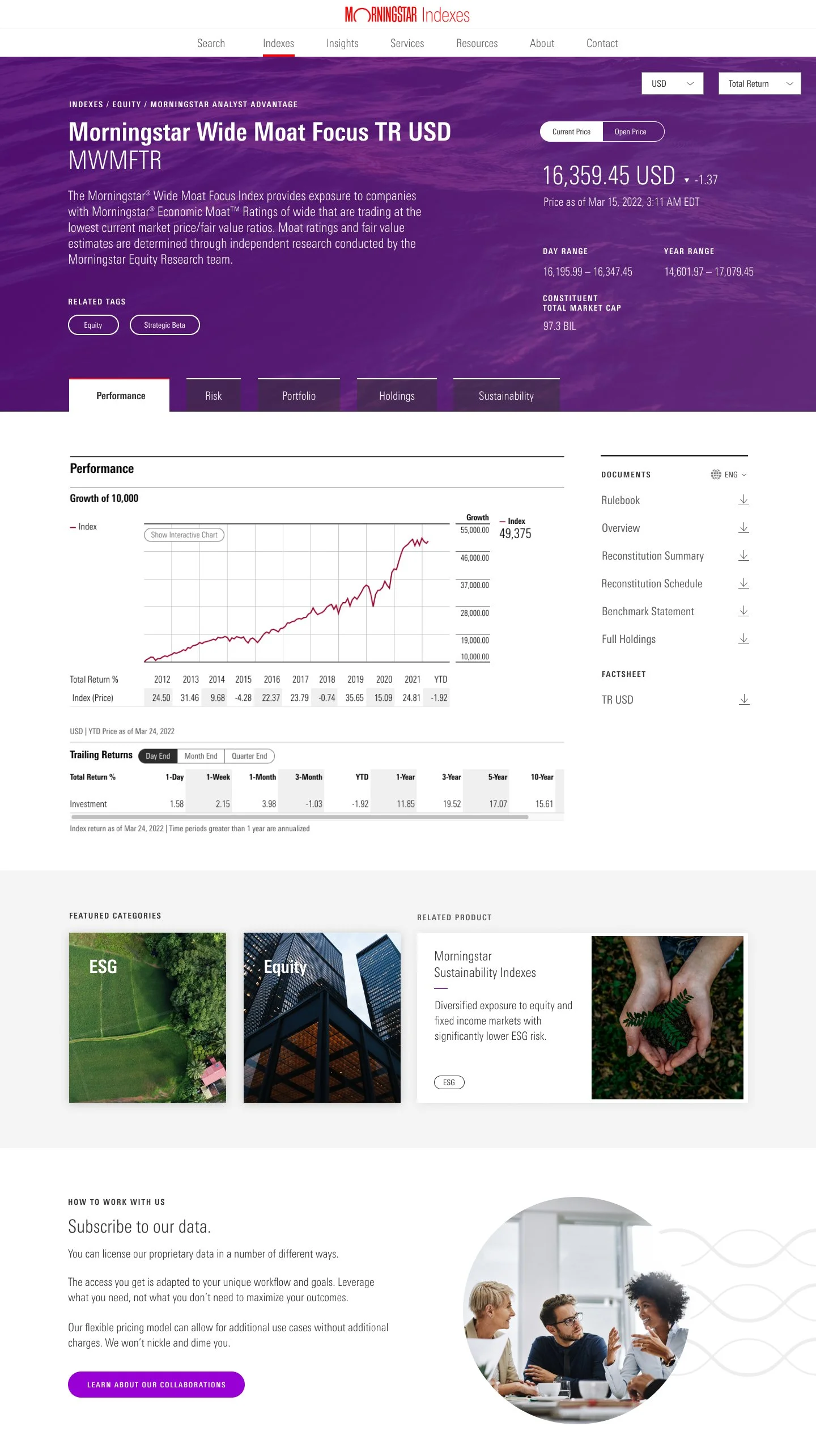816x1456 pixels.
Task: Click the hands-holding-plant product image
Action: (x=667, y=1017)
